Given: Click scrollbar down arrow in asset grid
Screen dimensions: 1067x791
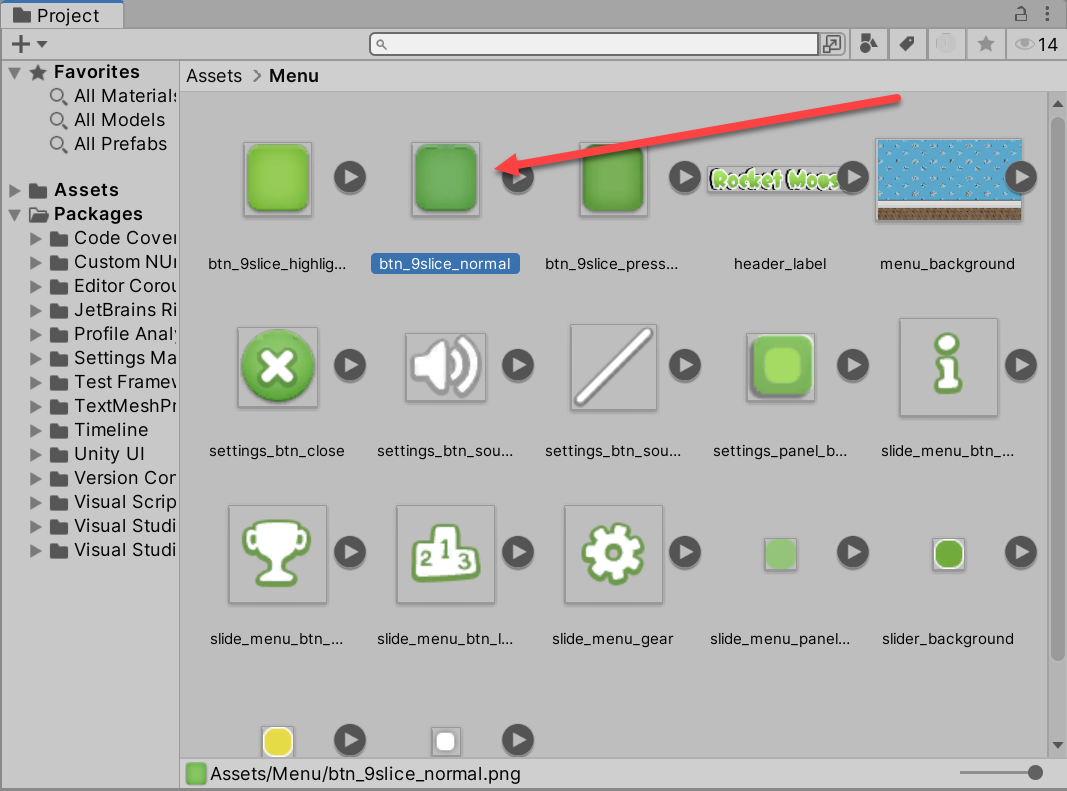Looking at the screenshot, I should pos(1057,745).
